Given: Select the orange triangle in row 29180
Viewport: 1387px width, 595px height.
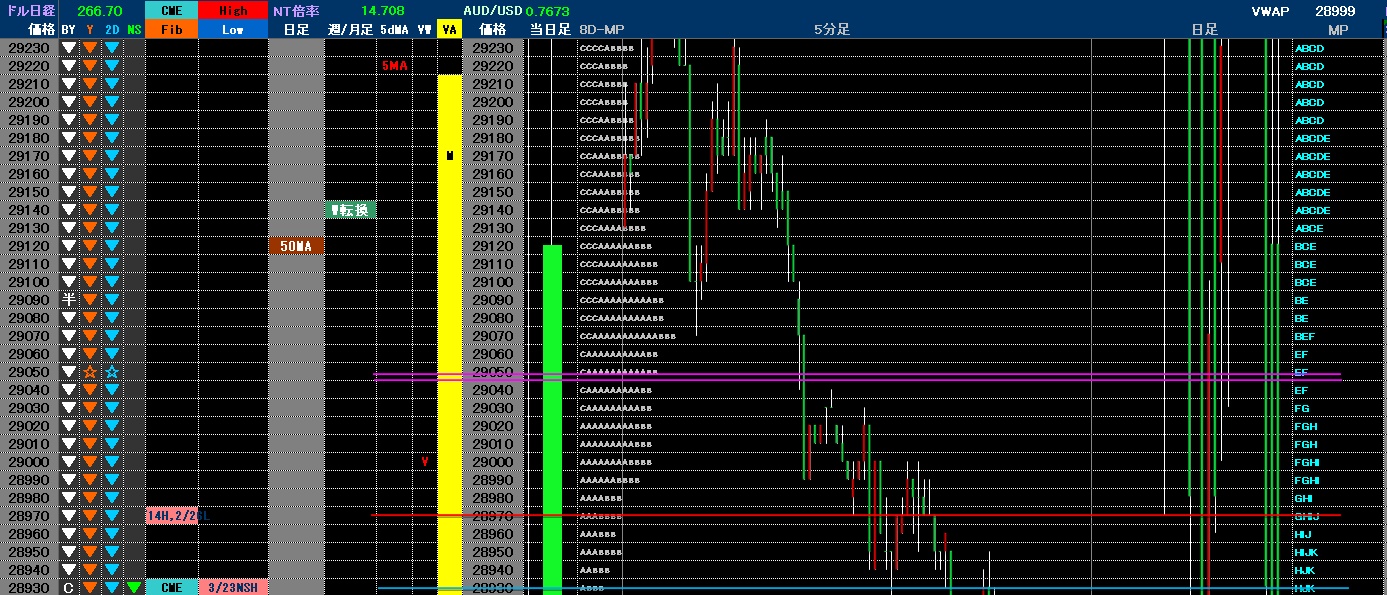Looking at the screenshot, I should click(x=90, y=138).
